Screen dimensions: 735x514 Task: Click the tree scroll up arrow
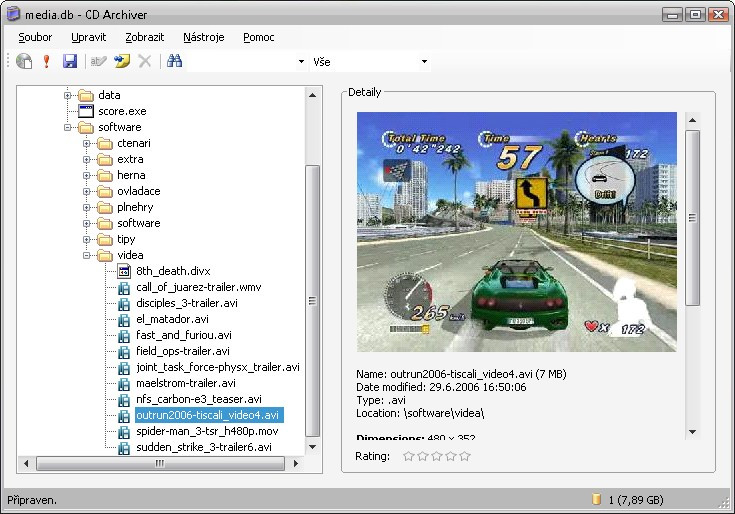pos(312,95)
